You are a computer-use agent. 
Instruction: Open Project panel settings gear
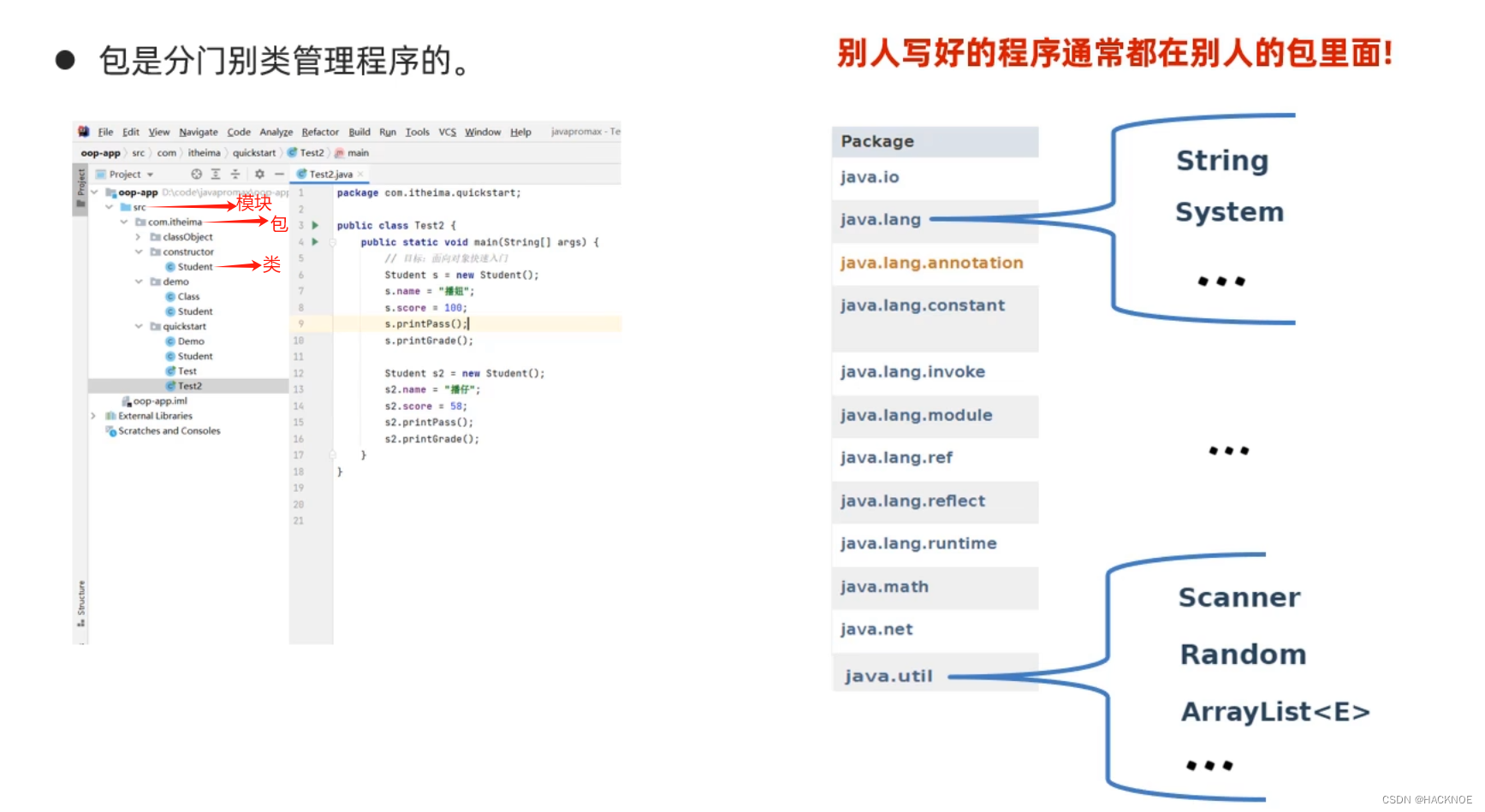(259, 174)
